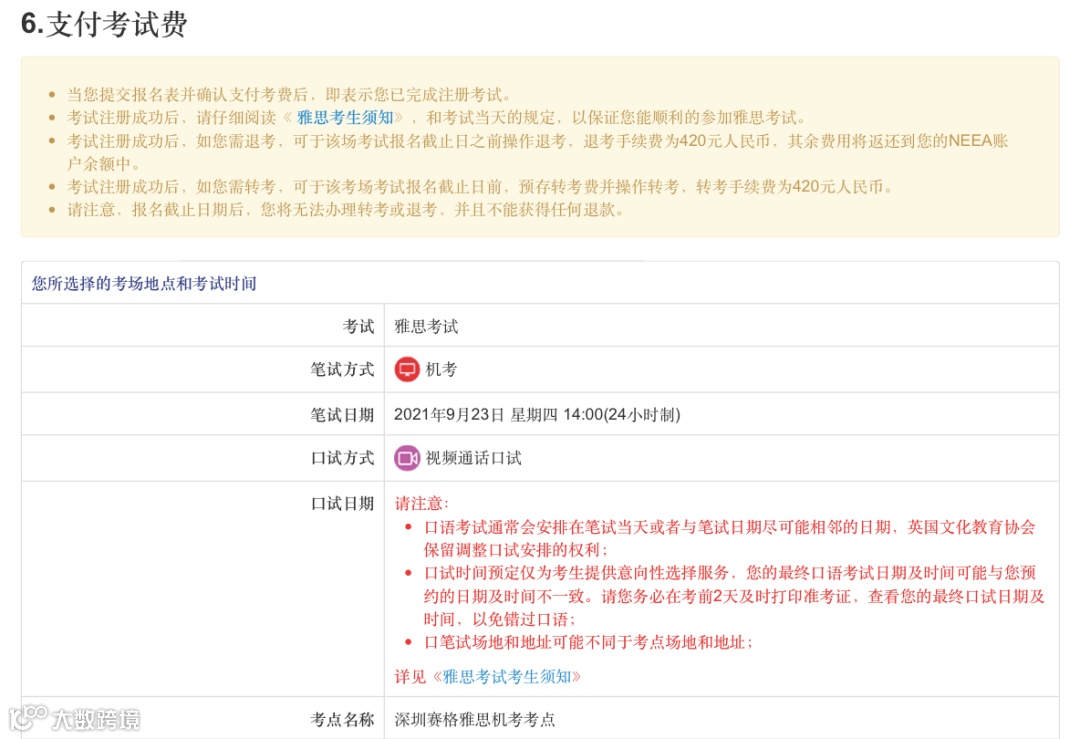Click the red 机考 computer icon
The image size is (1080, 739).
pos(406,369)
